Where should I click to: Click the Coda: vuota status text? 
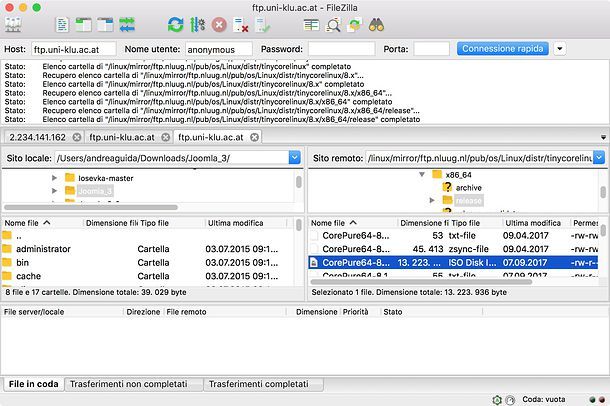tap(543, 399)
